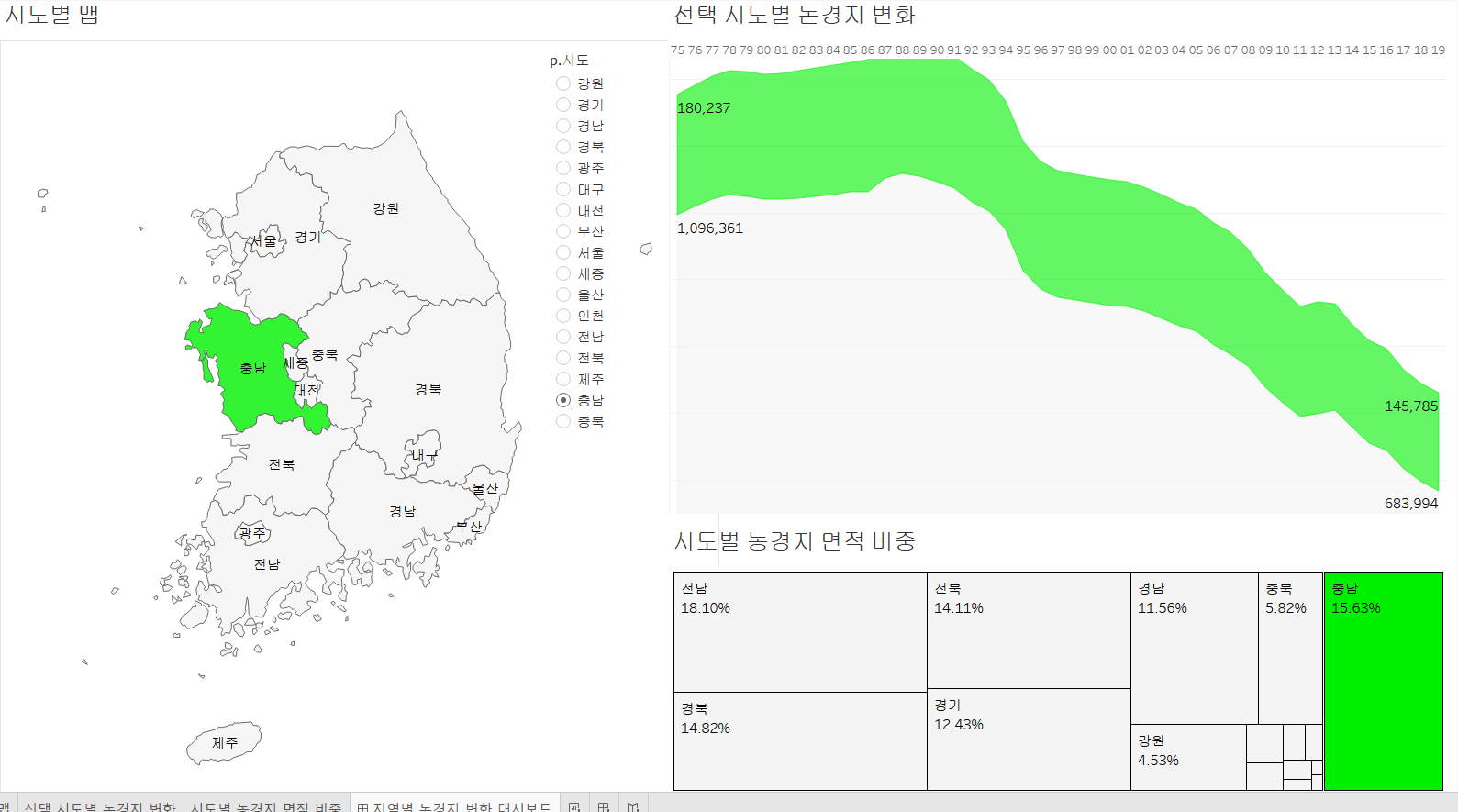
Task: Click the 145,785 value label
Action: 1411,406
